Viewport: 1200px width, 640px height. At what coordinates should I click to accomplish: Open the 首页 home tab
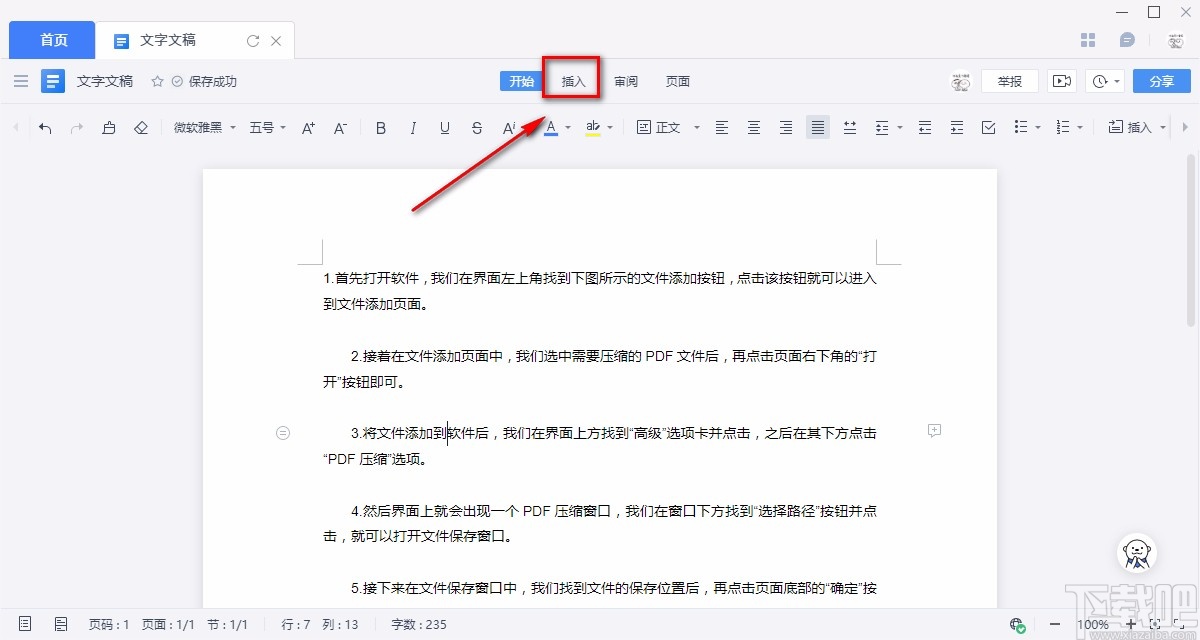click(51, 40)
